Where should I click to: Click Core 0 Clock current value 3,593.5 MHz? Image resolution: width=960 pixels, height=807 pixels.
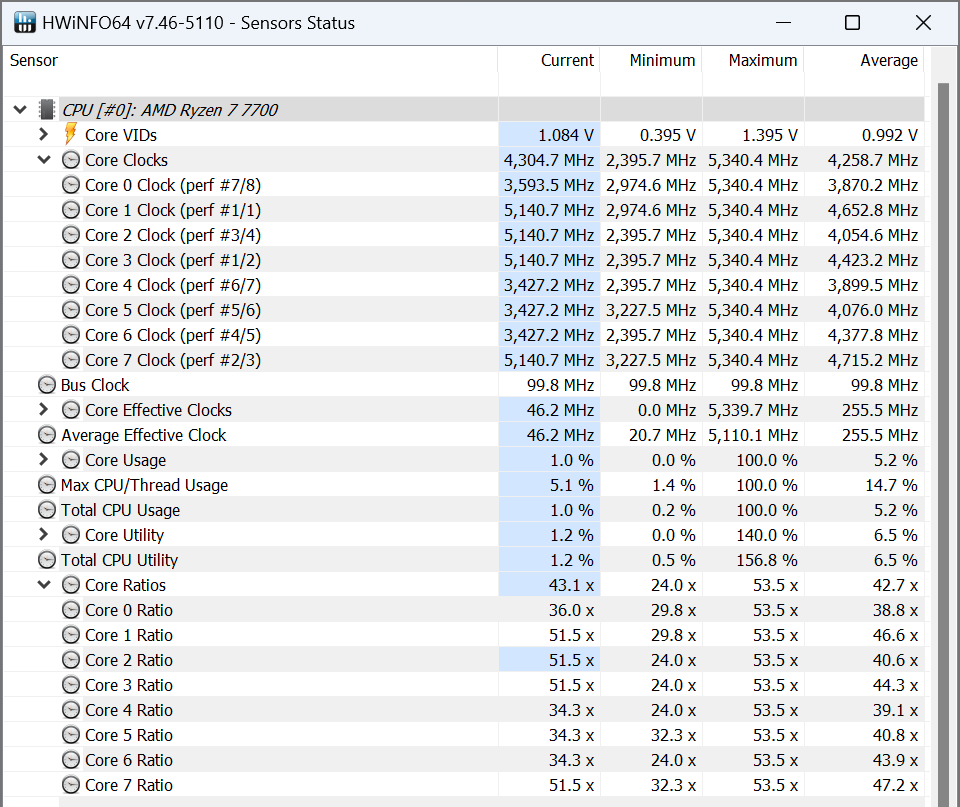coord(549,186)
